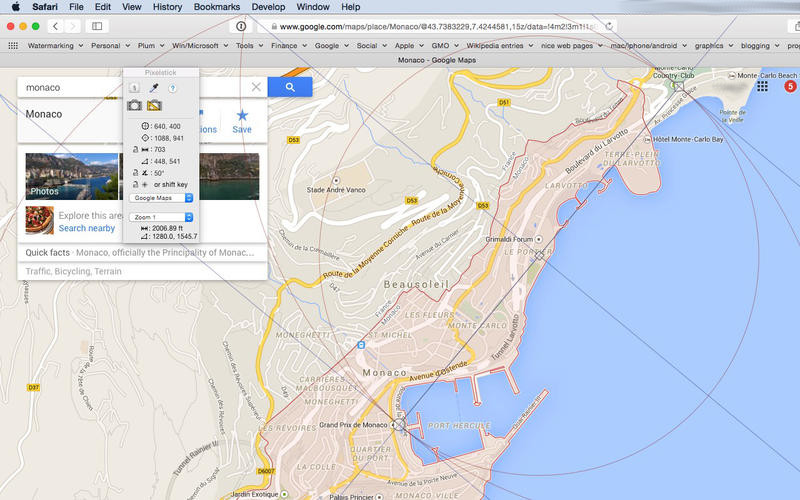
Task: Open the Favorites grid icon in bookmarks bar
Action: pos(13,45)
